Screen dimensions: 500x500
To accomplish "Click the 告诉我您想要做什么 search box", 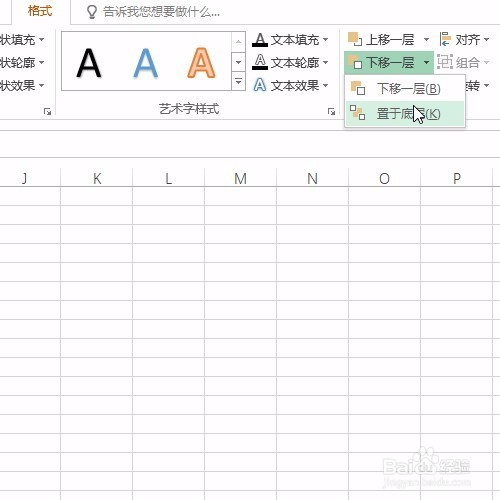I will pos(161,12).
